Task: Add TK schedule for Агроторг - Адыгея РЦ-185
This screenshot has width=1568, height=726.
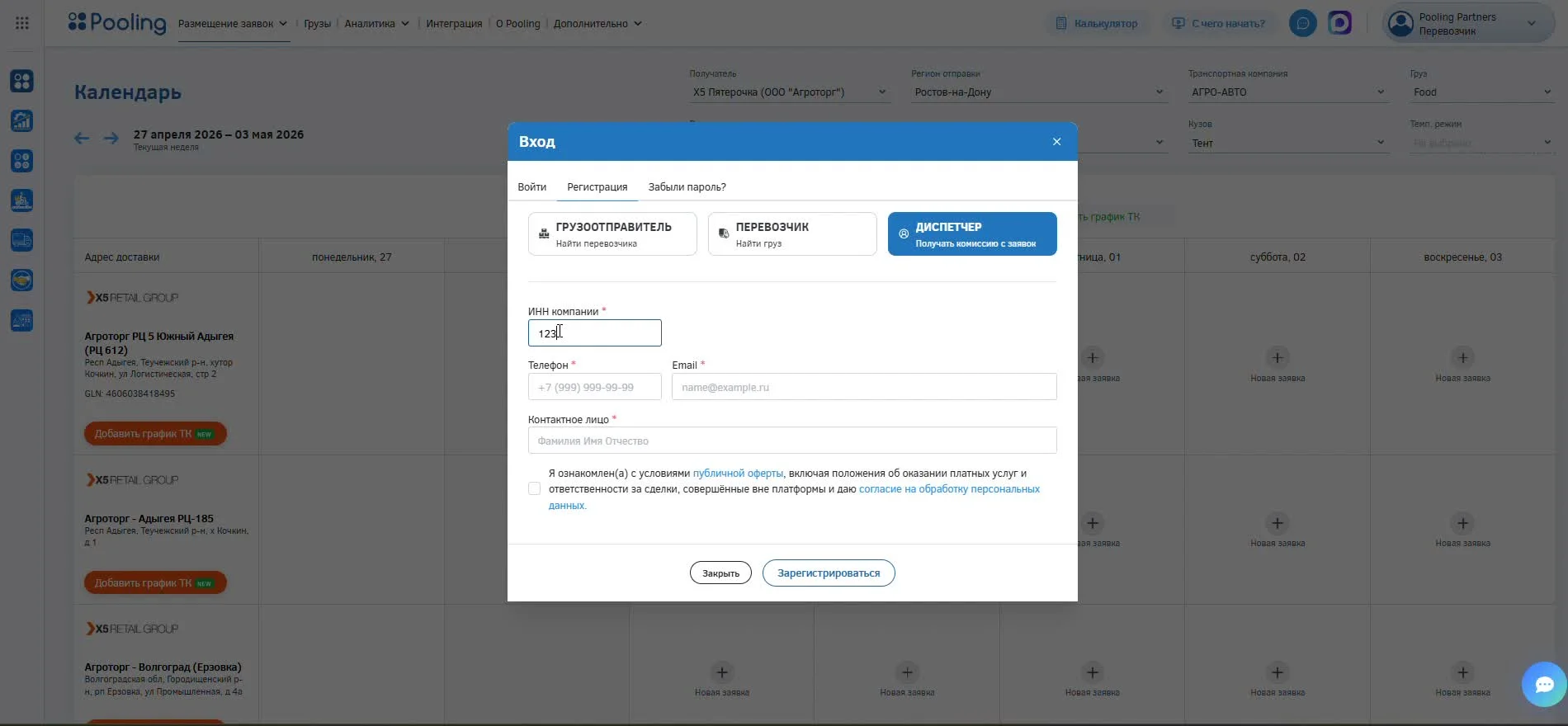Action: click(x=155, y=583)
